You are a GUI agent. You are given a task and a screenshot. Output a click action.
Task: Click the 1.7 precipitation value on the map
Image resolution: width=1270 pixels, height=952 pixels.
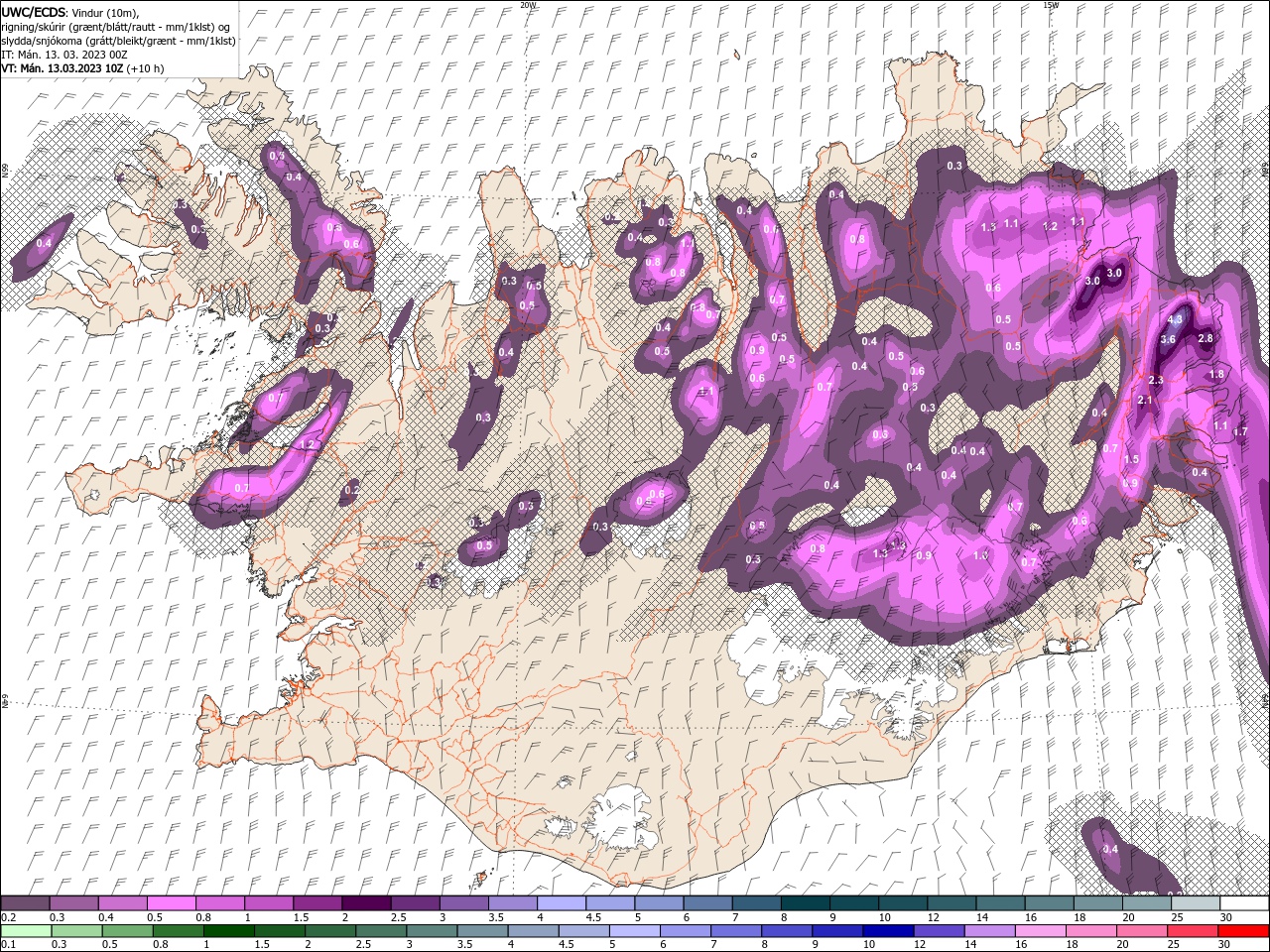1240,431
